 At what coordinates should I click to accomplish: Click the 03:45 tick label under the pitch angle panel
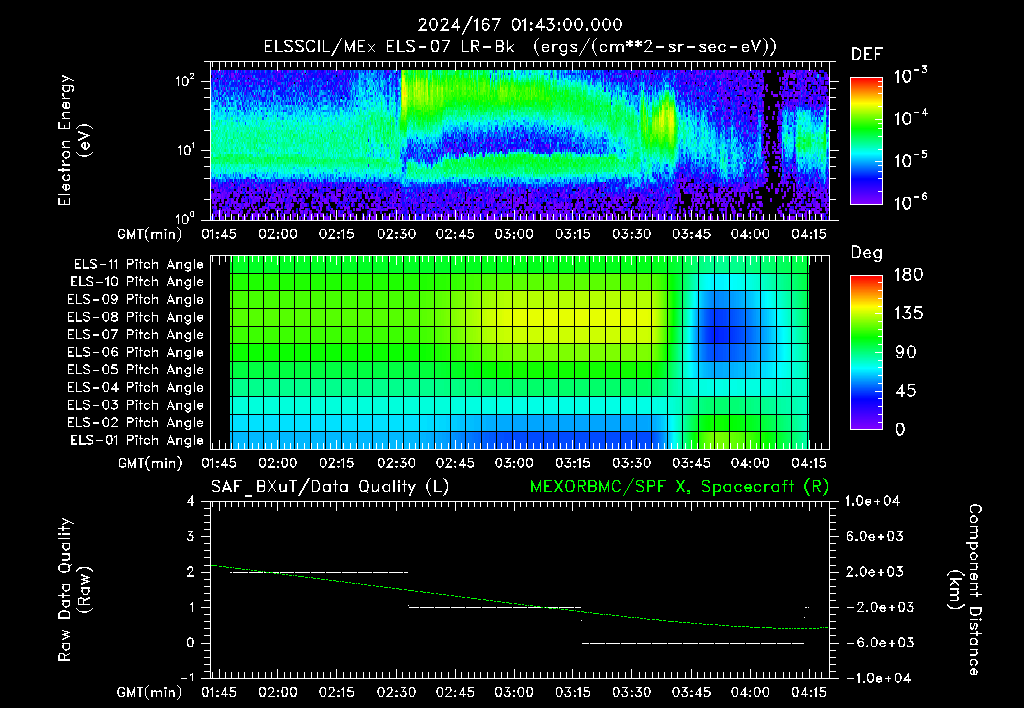(x=692, y=463)
